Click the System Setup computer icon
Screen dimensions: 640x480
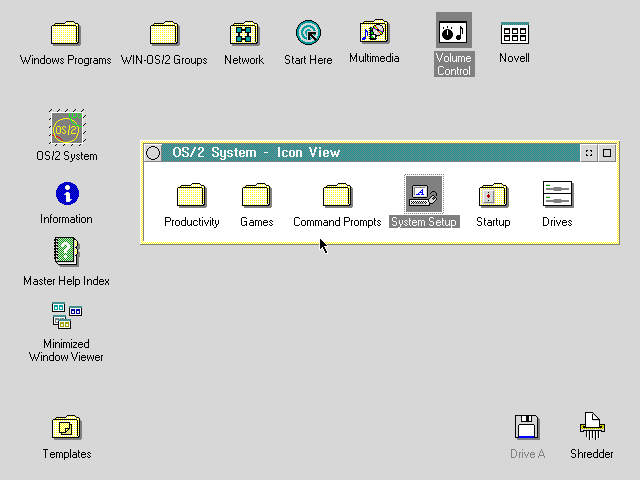point(424,194)
